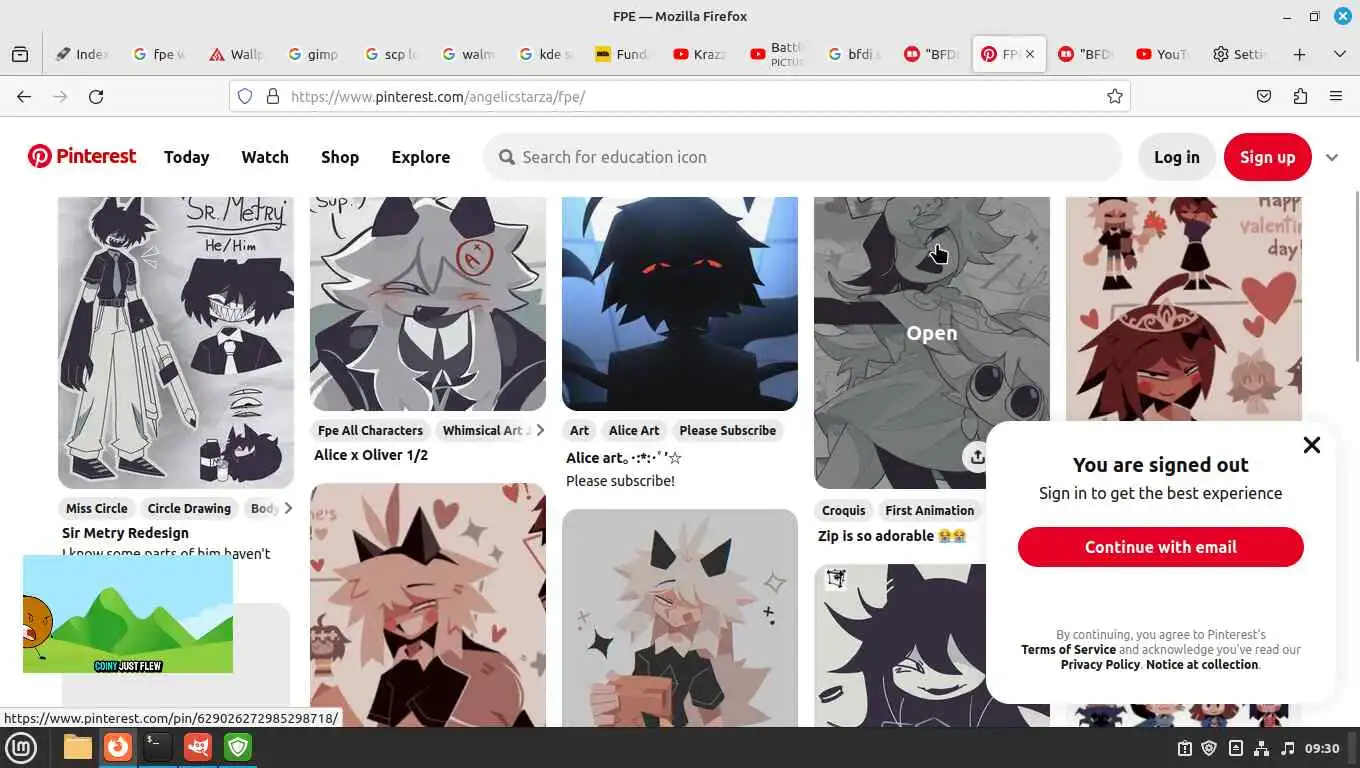
Task: Click the tracking protection shield icon
Action: 245,96
